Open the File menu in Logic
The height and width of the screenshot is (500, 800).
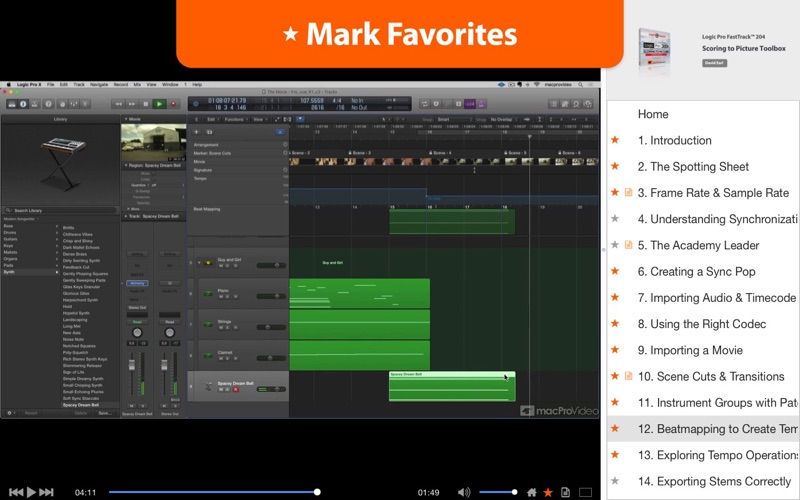pos(51,85)
